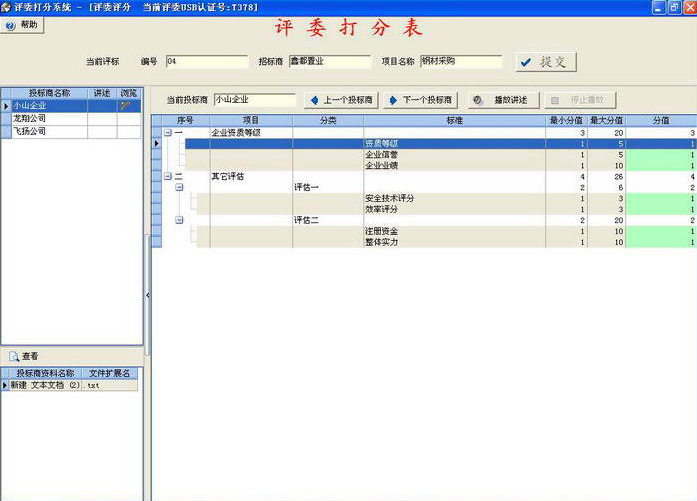Viewport: 697px width, 501px height.
Task: Restore down the 评委打分系统 window
Action: click(x=674, y=7)
